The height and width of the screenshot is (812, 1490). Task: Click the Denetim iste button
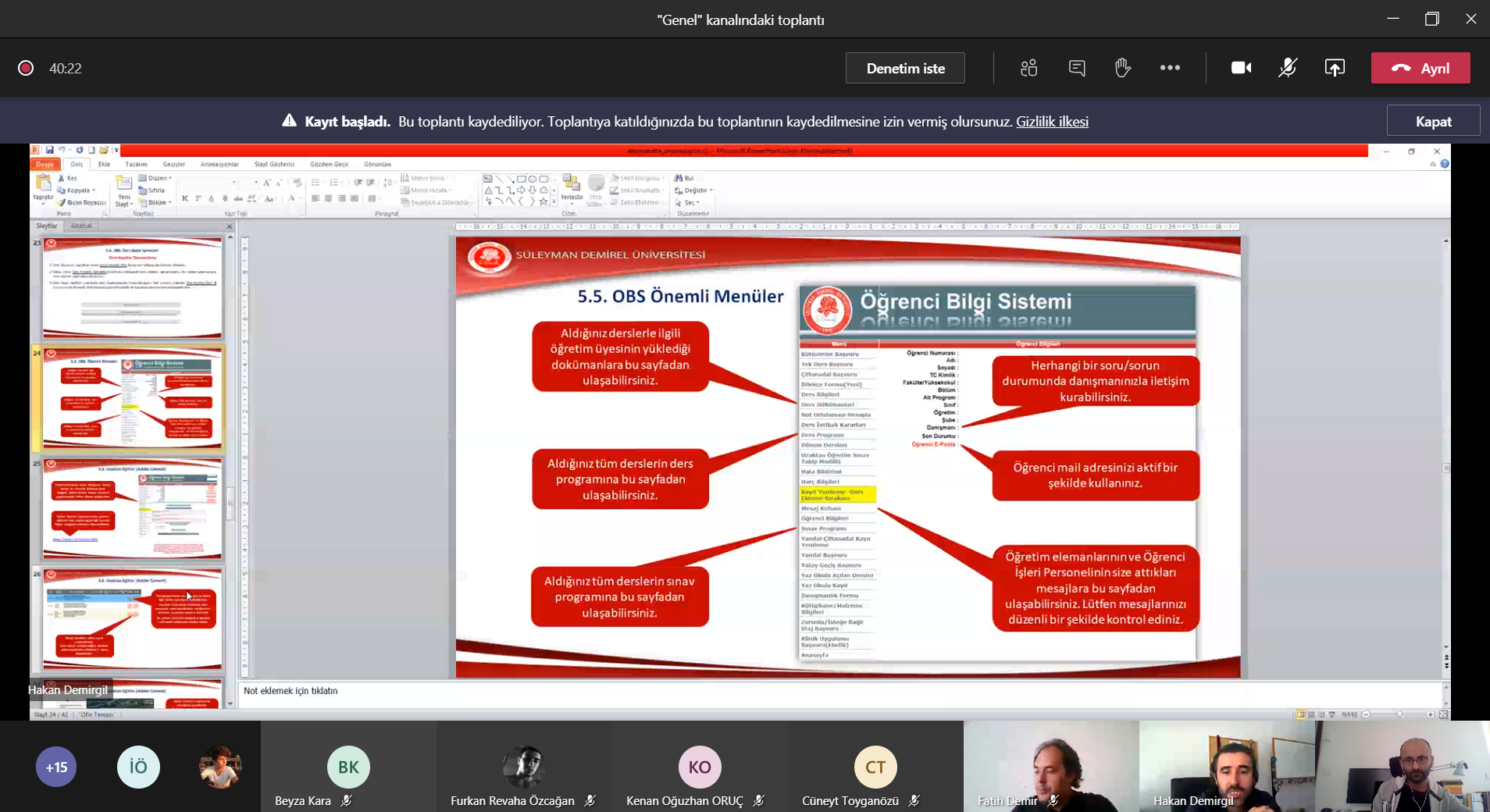tap(905, 68)
